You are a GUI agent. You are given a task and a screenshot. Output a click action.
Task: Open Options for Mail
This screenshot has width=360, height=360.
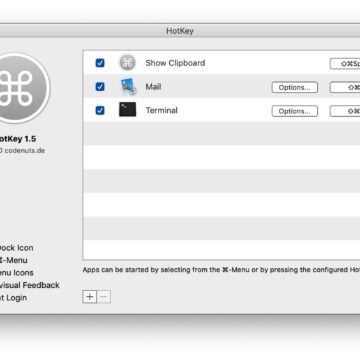coord(295,87)
